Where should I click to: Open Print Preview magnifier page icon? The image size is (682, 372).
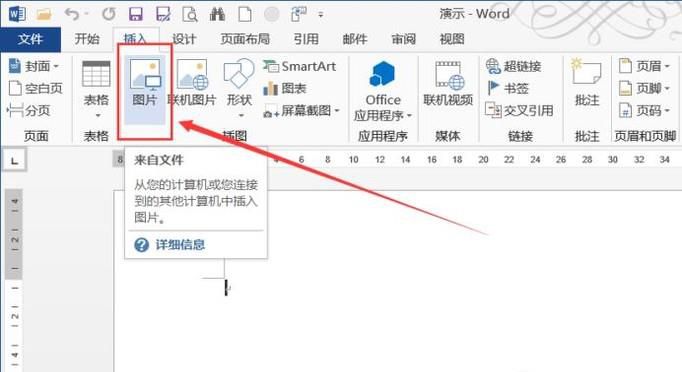190,14
